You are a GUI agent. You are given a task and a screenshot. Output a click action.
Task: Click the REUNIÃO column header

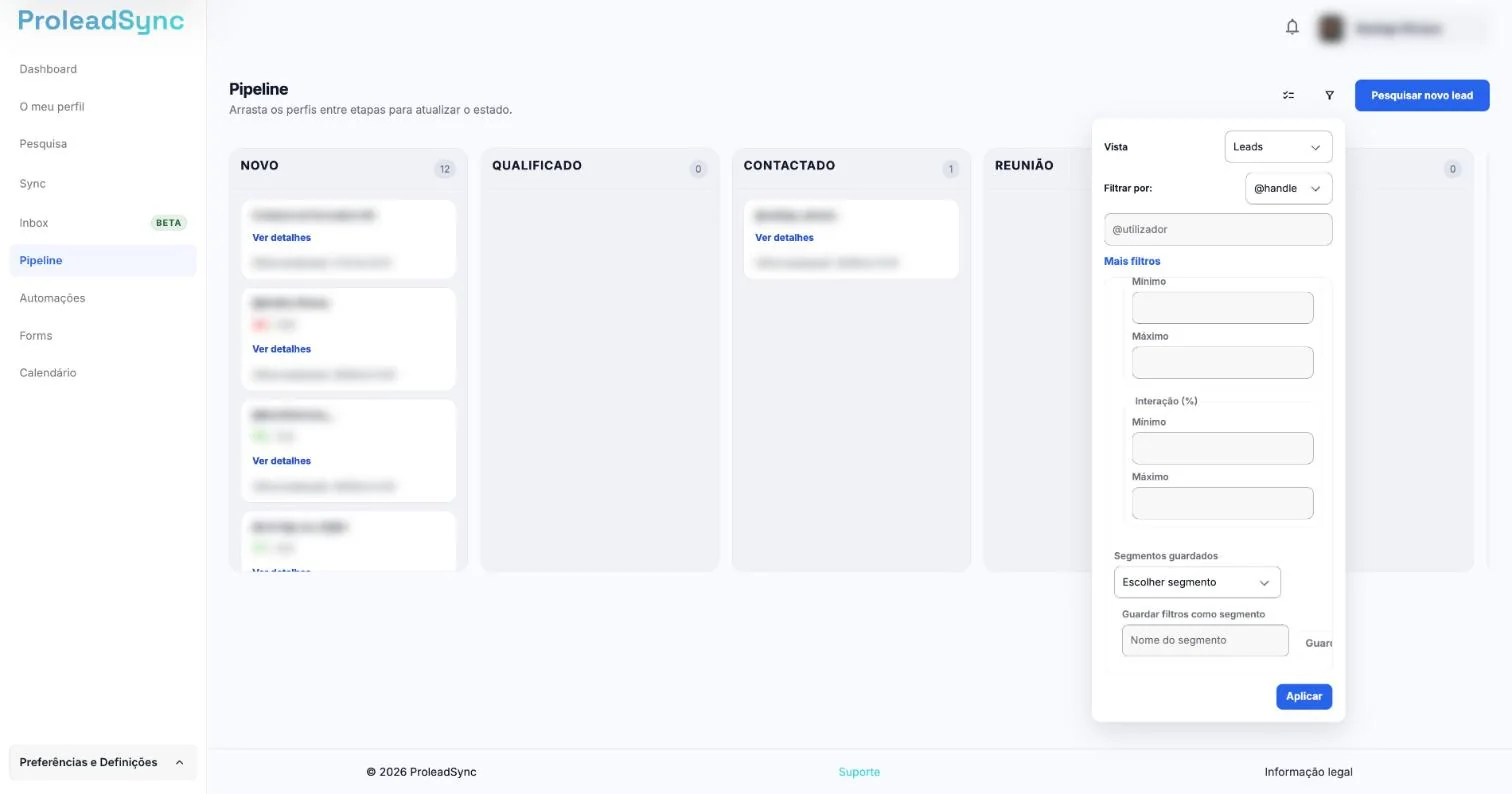[x=1024, y=166]
